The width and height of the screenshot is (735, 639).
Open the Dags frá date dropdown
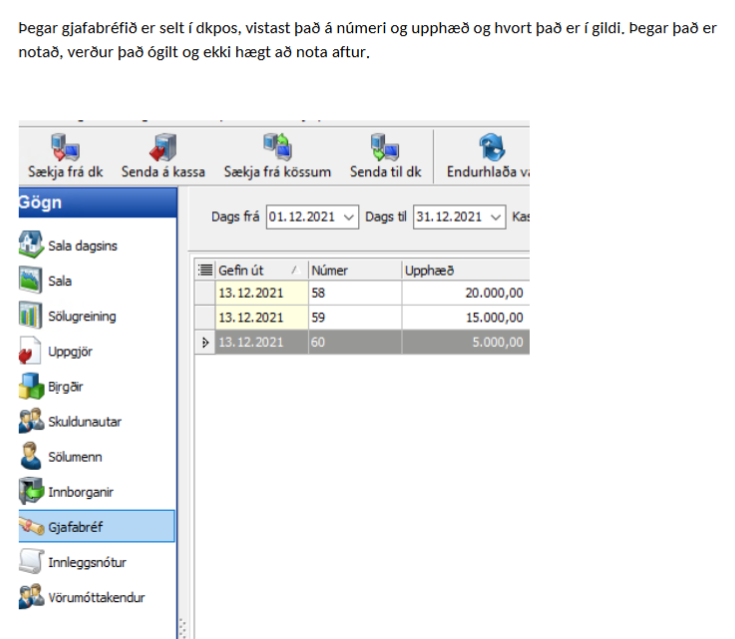[x=349, y=217]
